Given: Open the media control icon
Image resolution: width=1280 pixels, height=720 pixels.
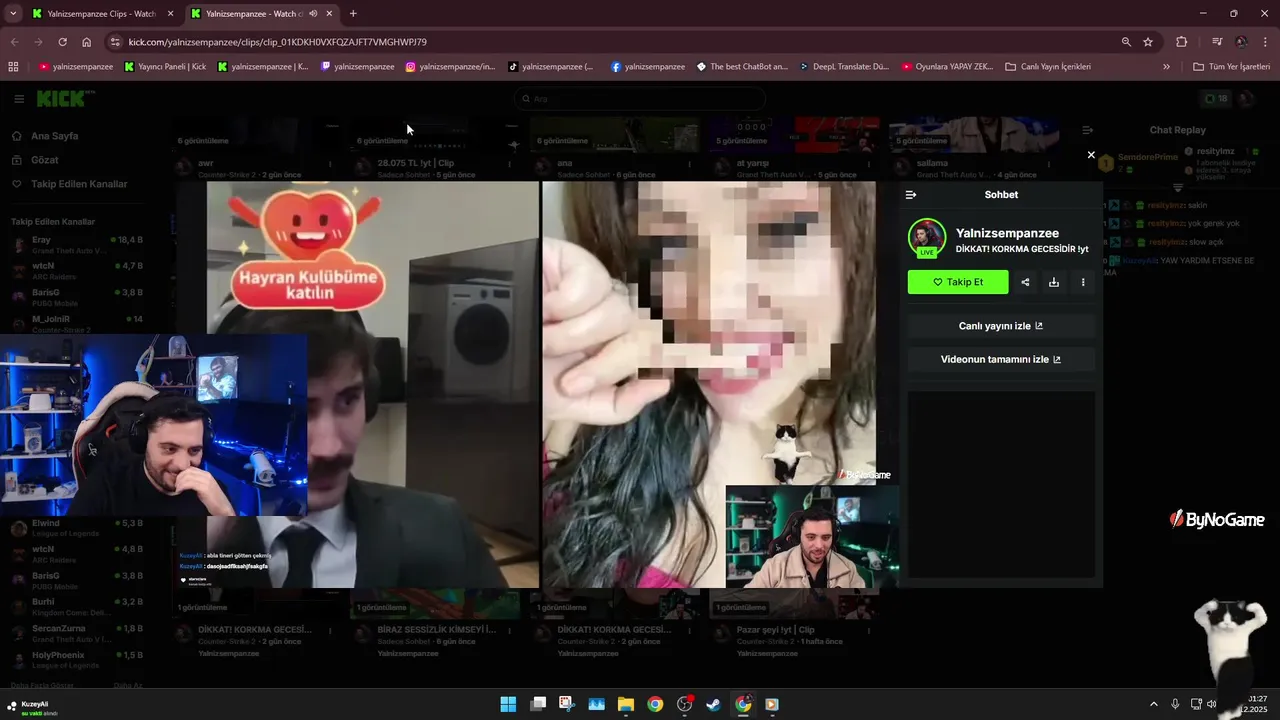Looking at the screenshot, I should 1217,42.
